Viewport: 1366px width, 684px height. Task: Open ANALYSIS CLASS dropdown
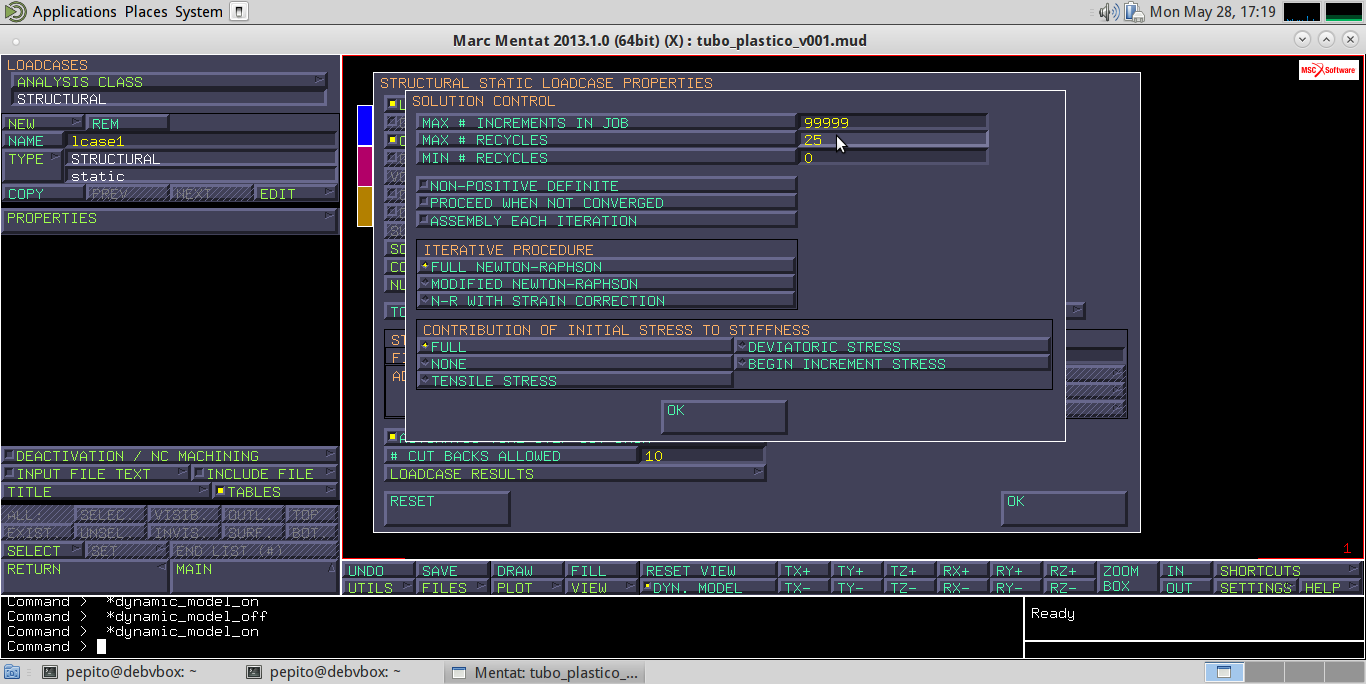(168, 82)
